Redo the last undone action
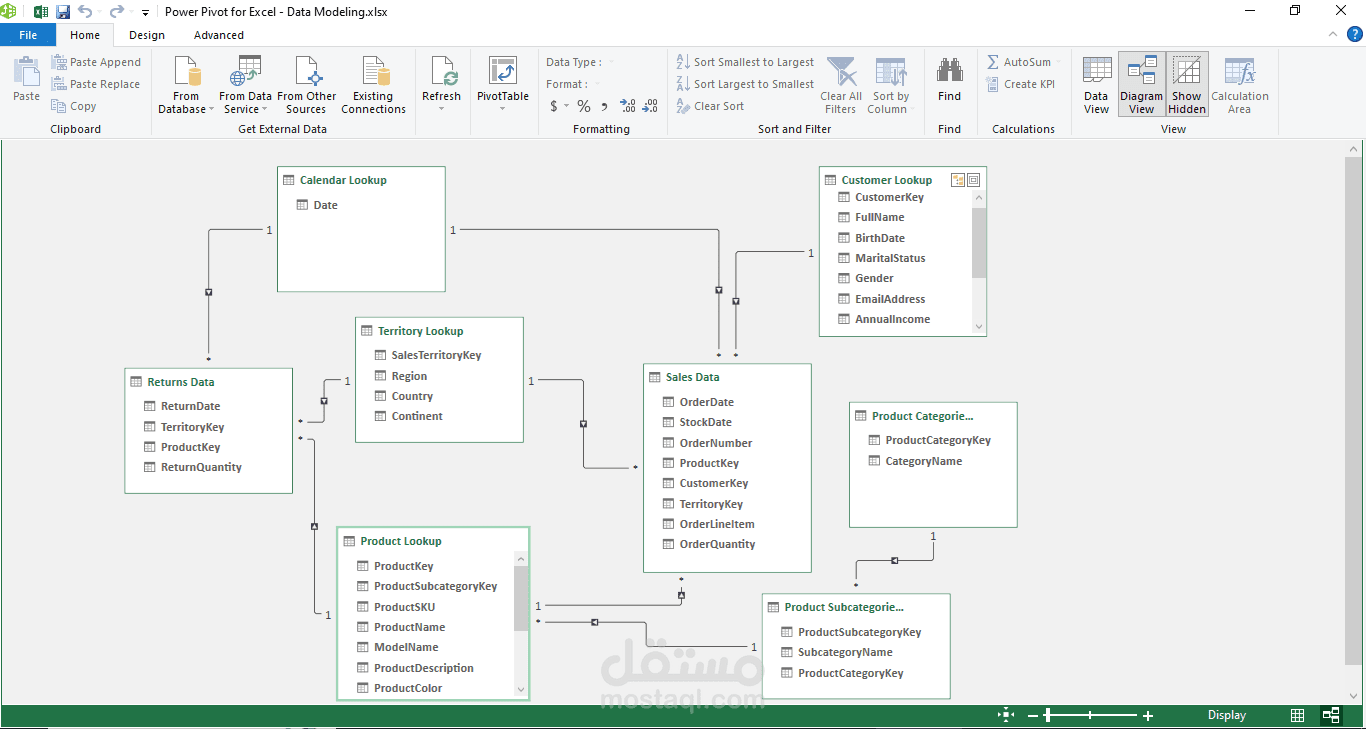The width and height of the screenshot is (1366, 729). [x=116, y=12]
